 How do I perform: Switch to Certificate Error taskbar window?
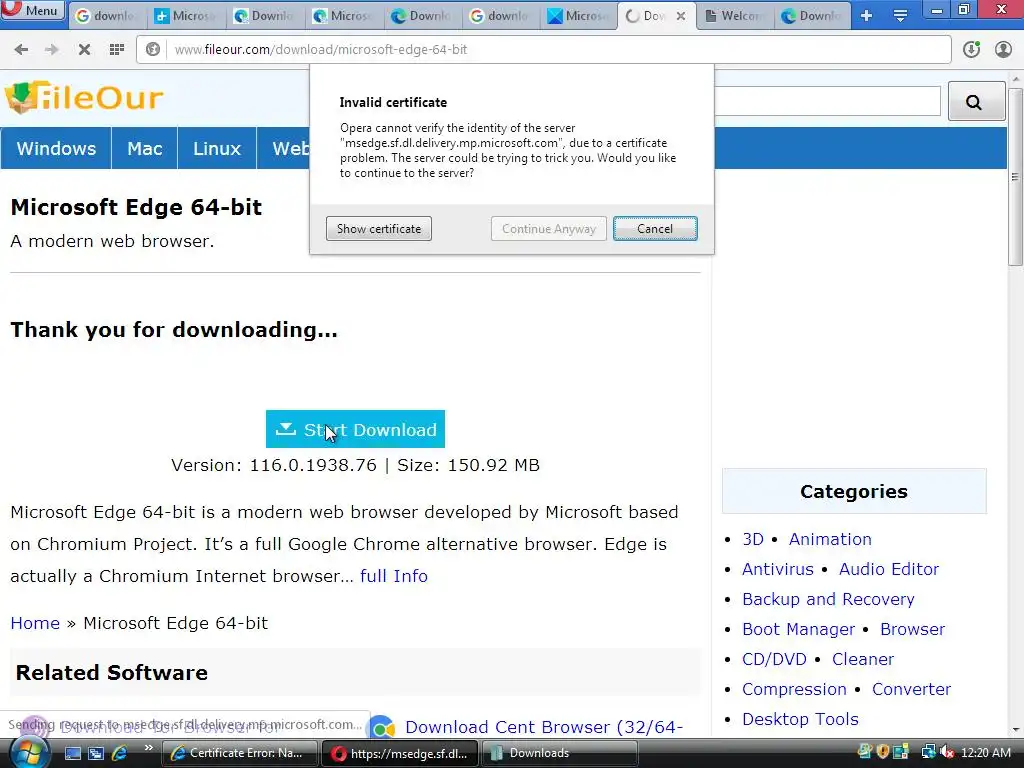click(239, 753)
